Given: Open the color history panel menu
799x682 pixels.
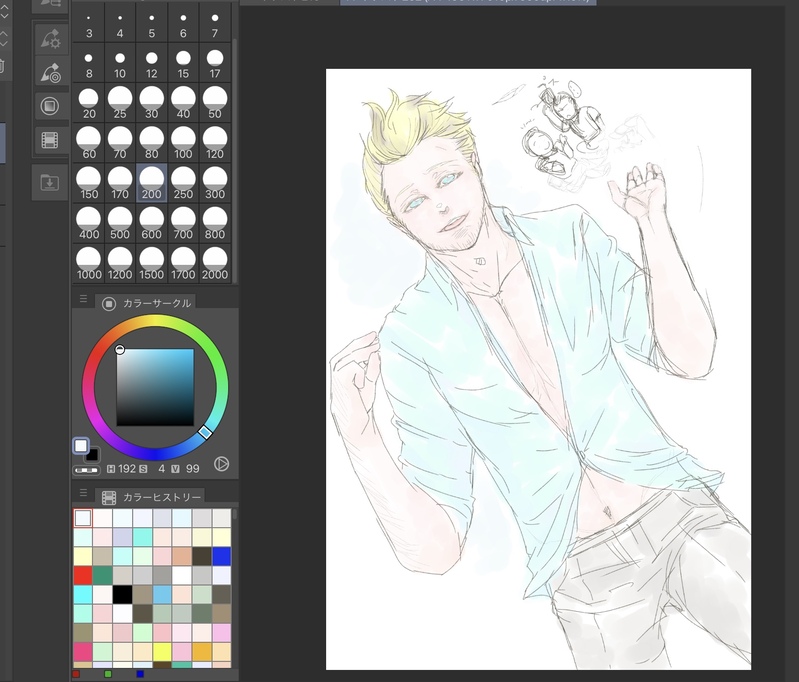Looking at the screenshot, I should 84,493.
